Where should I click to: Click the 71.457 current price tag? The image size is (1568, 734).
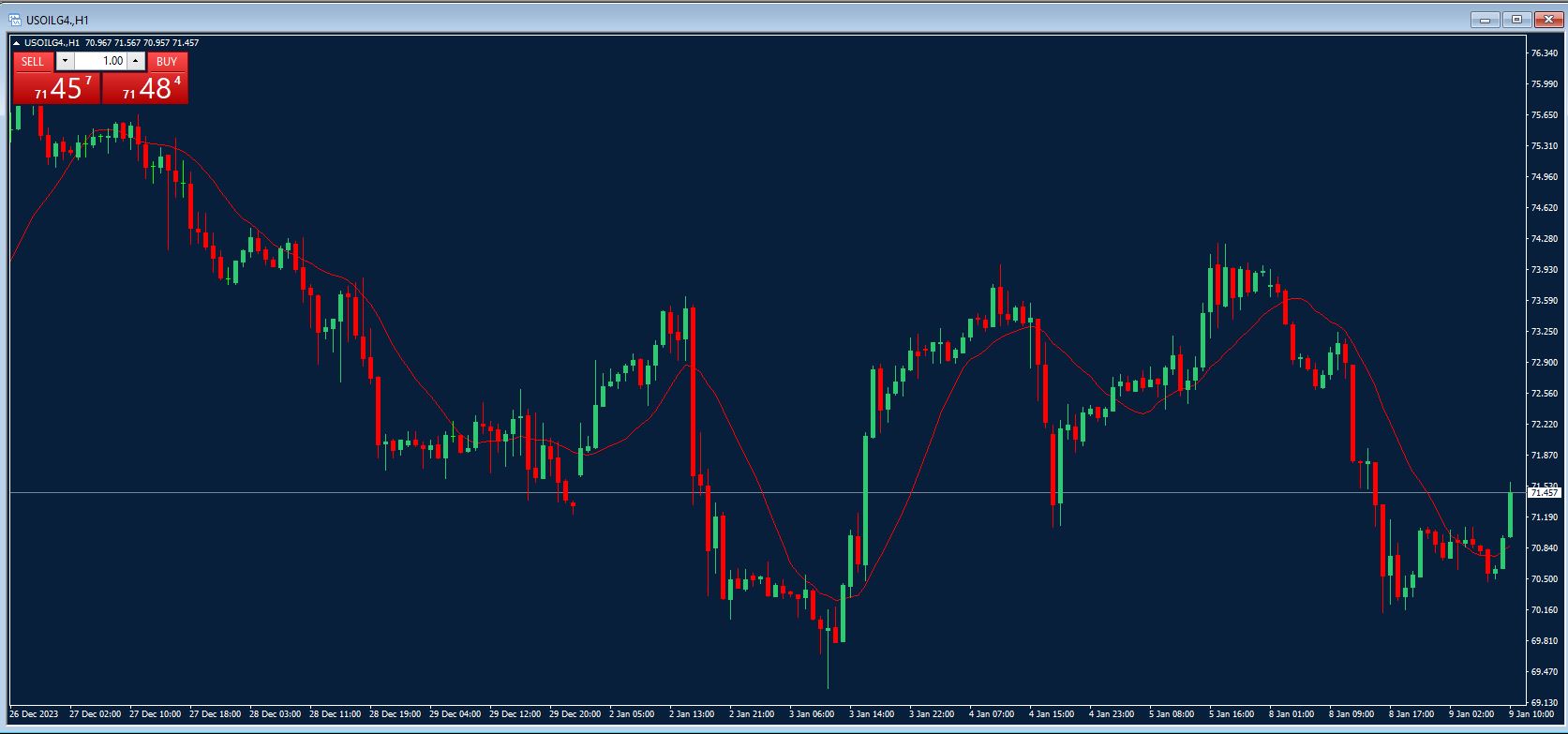tap(1544, 492)
